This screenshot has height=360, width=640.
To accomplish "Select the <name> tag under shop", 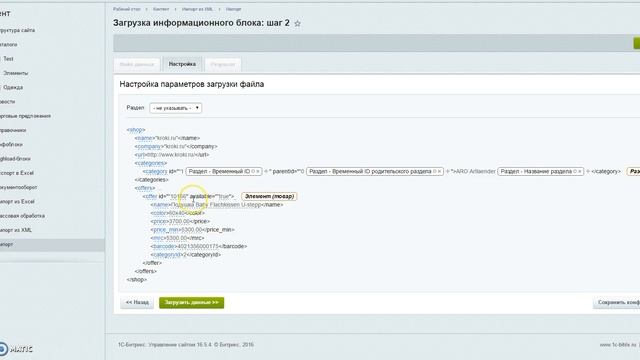I will click(144, 138).
